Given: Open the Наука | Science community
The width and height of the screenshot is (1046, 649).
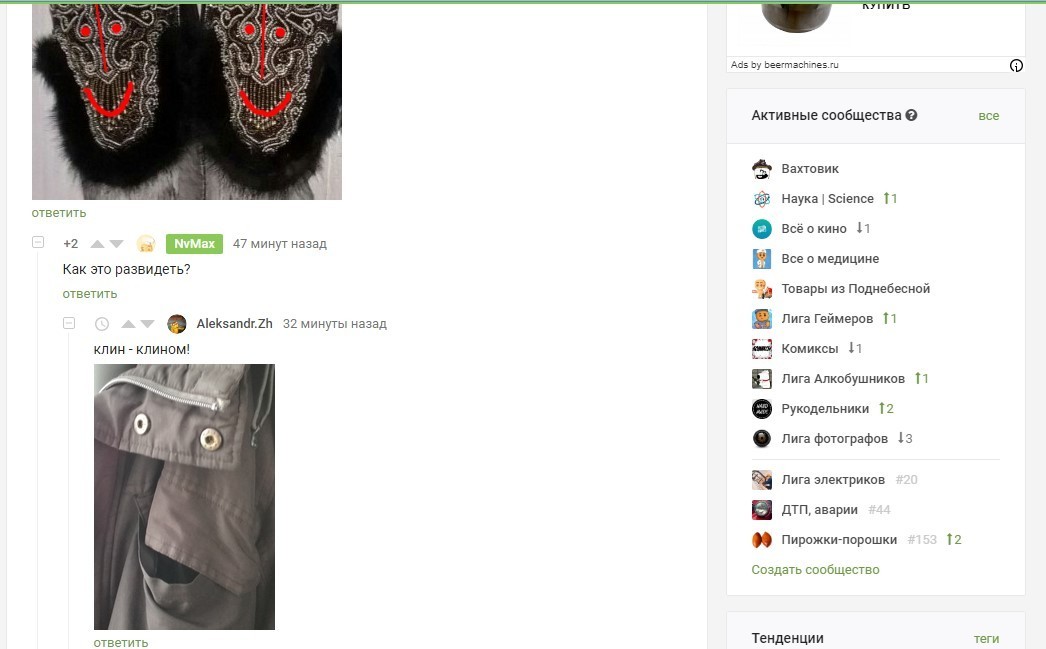Looking at the screenshot, I should click(x=827, y=199).
